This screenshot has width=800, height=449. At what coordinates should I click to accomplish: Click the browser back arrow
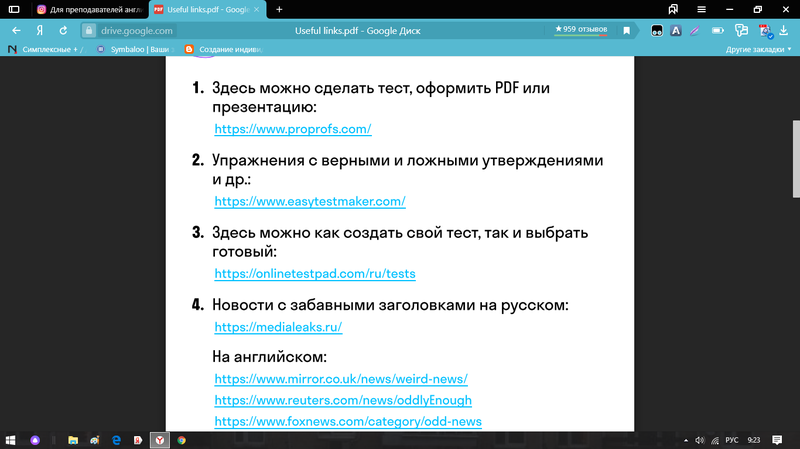pyautogui.click(x=16, y=30)
